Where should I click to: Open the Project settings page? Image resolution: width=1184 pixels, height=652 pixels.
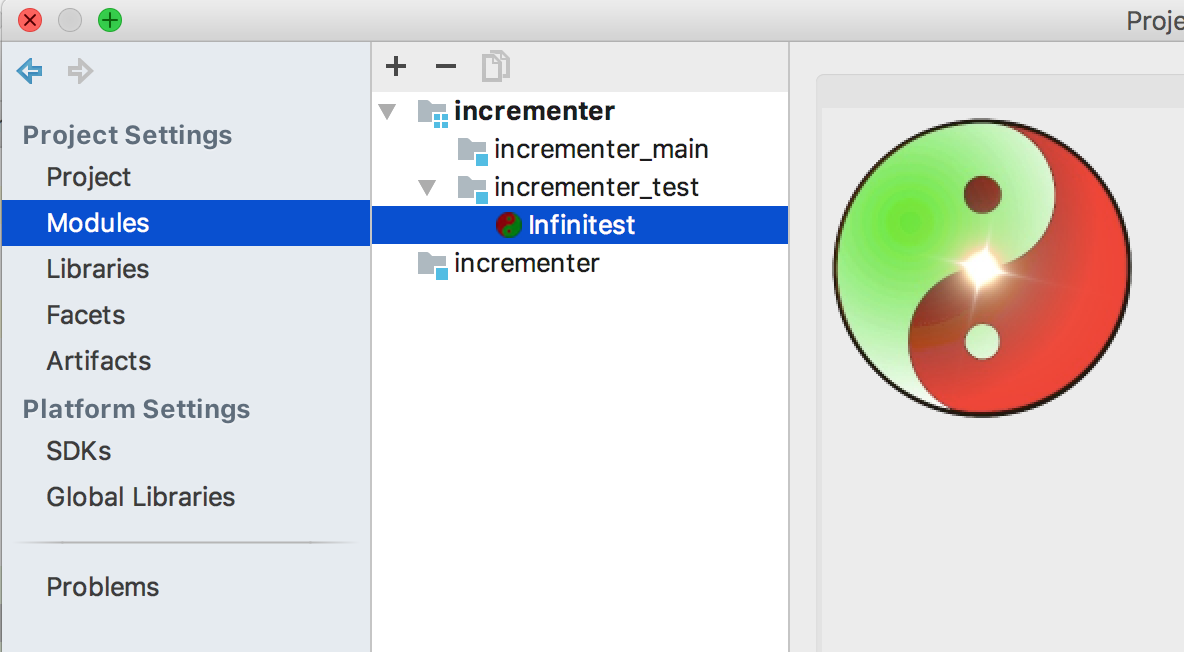[x=88, y=177]
